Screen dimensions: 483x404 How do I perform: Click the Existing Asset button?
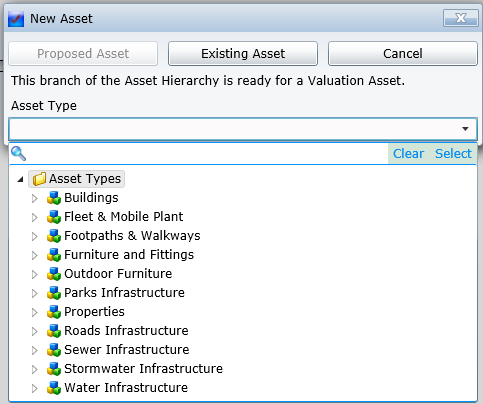click(243, 54)
